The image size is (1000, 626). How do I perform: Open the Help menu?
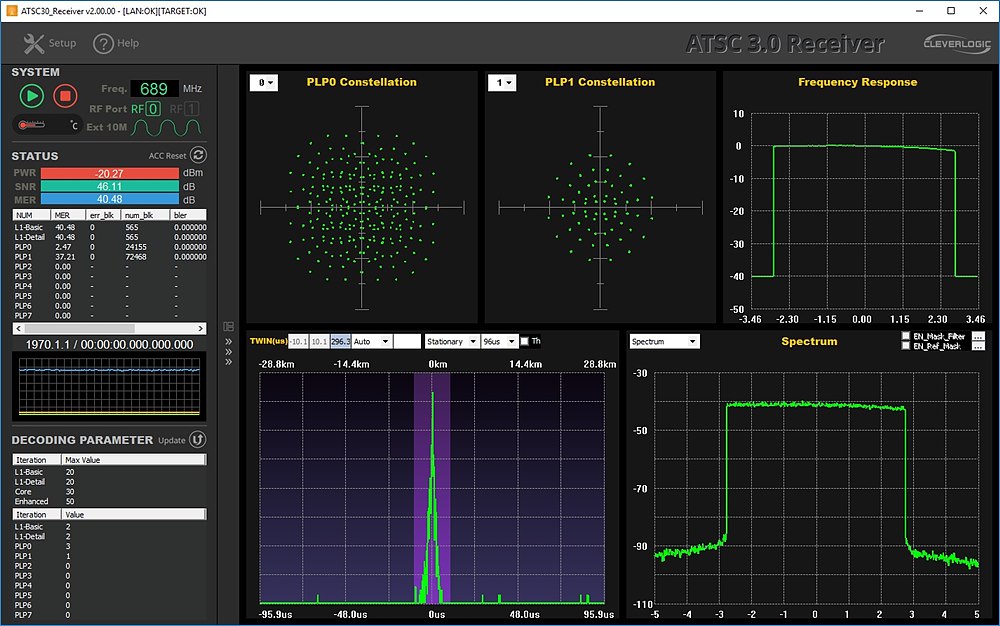[116, 43]
